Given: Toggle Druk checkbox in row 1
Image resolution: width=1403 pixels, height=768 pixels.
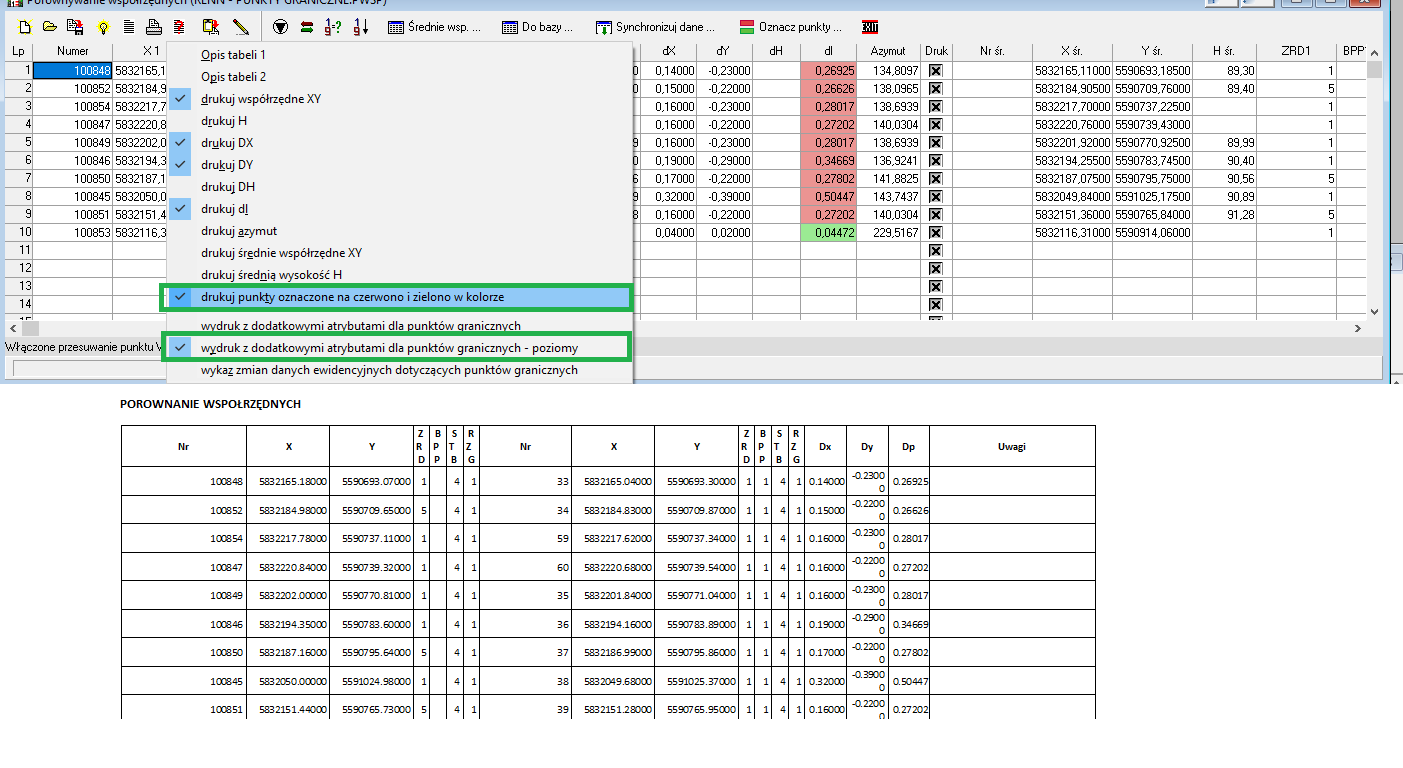Looking at the screenshot, I should pos(936,70).
